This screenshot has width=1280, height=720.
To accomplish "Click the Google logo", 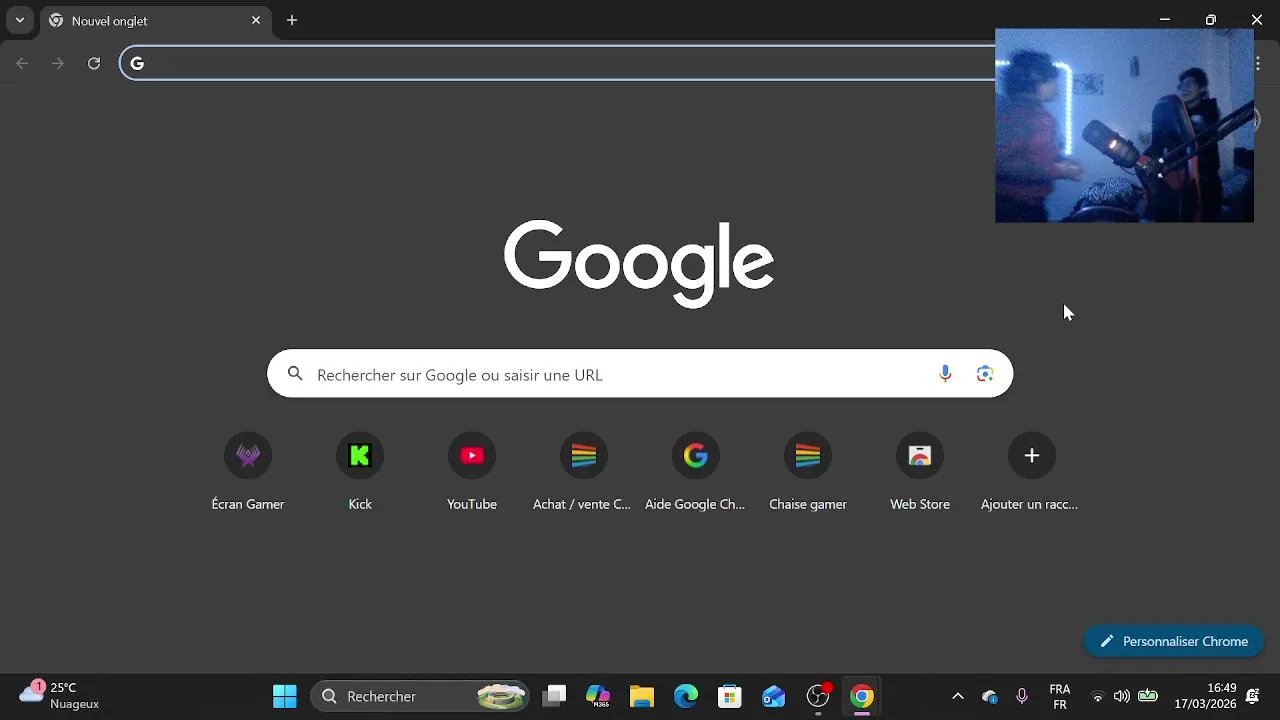I will click(x=639, y=263).
